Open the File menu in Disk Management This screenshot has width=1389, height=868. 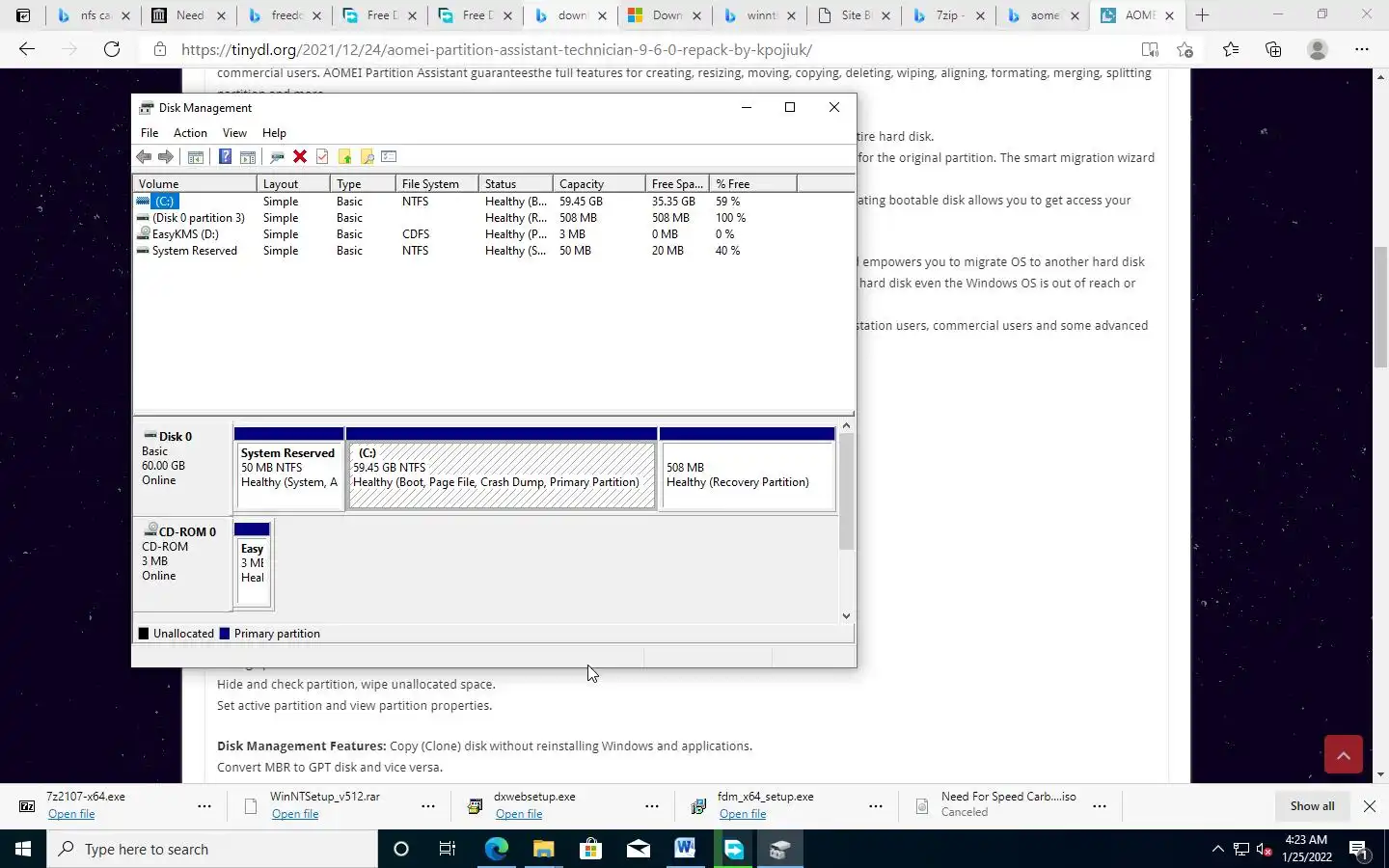[150, 133]
